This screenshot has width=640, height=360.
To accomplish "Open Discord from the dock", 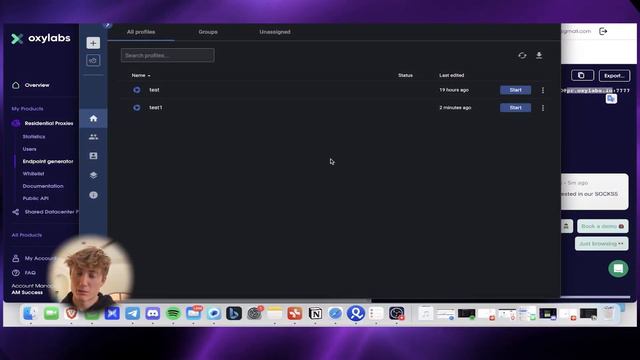I will pyautogui.click(x=153, y=313).
